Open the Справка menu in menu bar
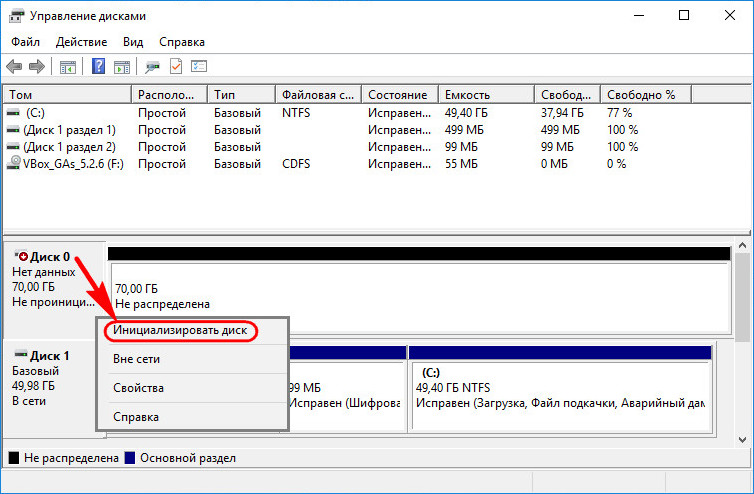The image size is (754, 494). (182, 42)
